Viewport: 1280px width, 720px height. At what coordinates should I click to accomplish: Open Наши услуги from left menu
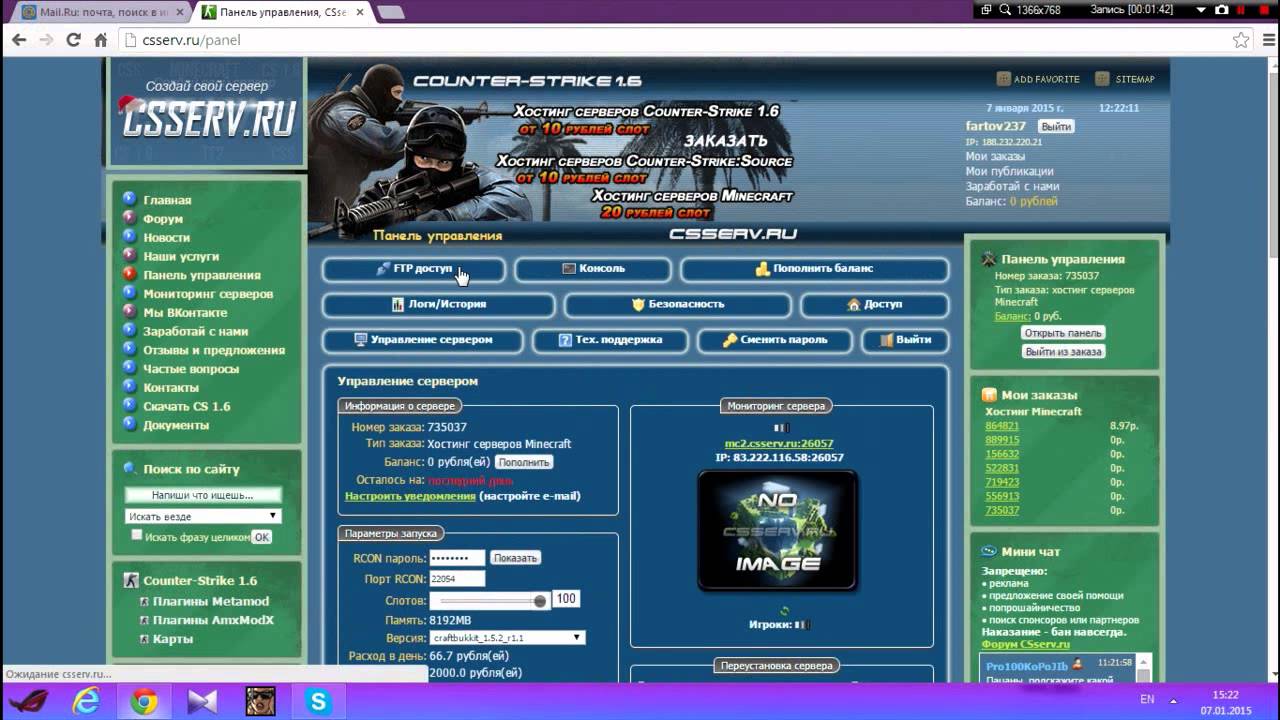coord(181,257)
